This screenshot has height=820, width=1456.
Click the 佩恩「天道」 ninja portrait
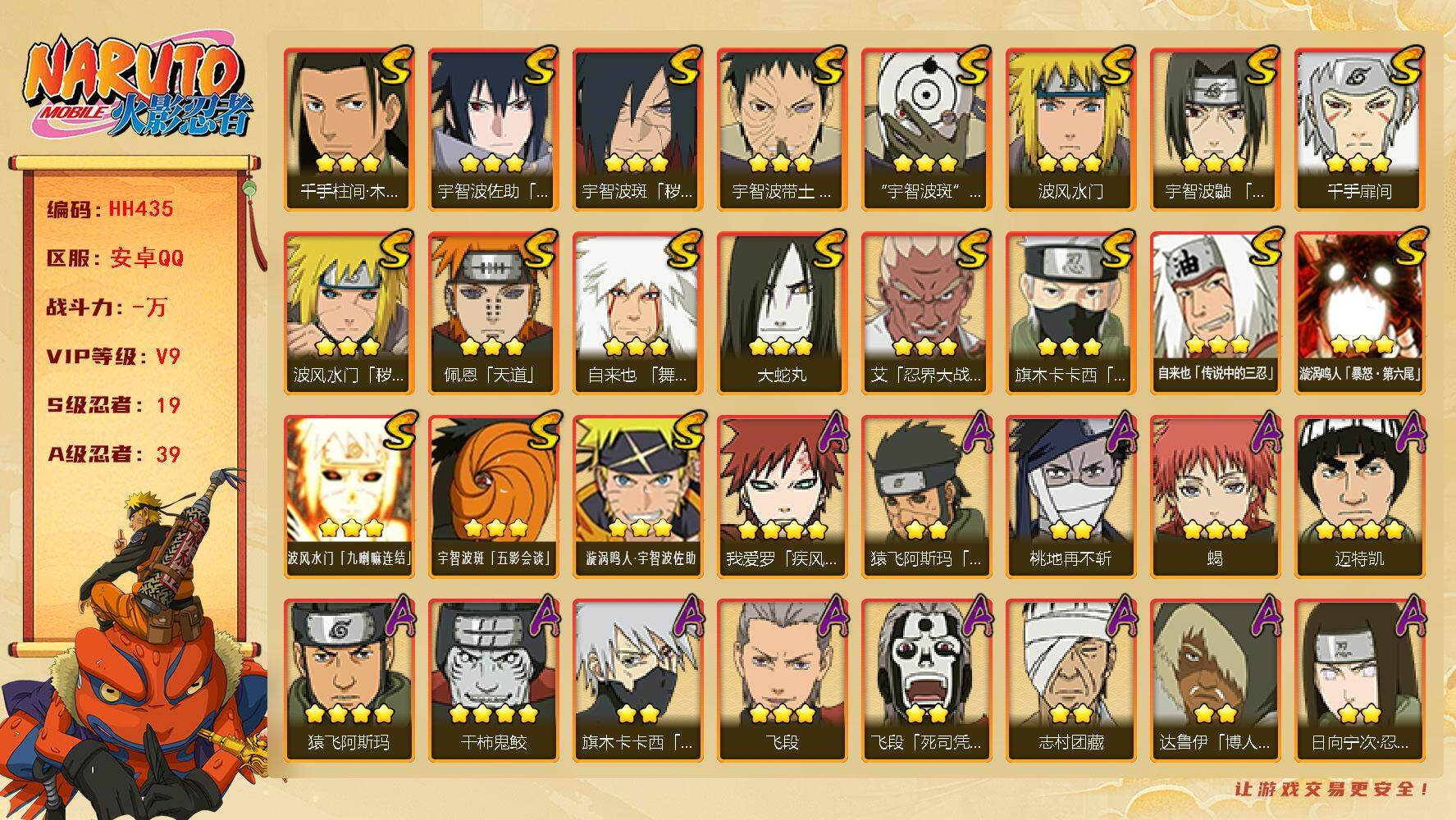tap(493, 313)
